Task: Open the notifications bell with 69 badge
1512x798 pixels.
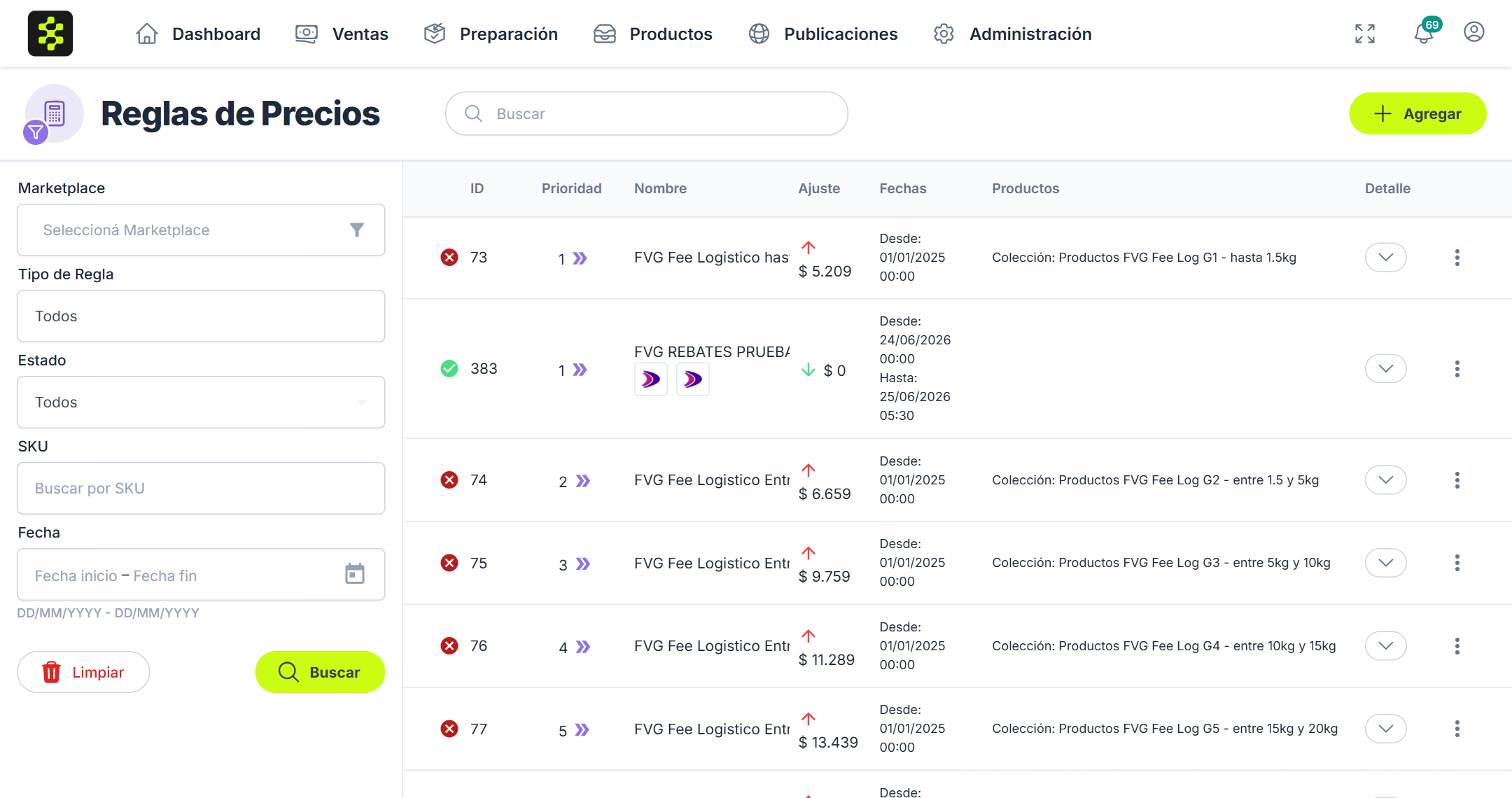Action: tap(1425, 32)
